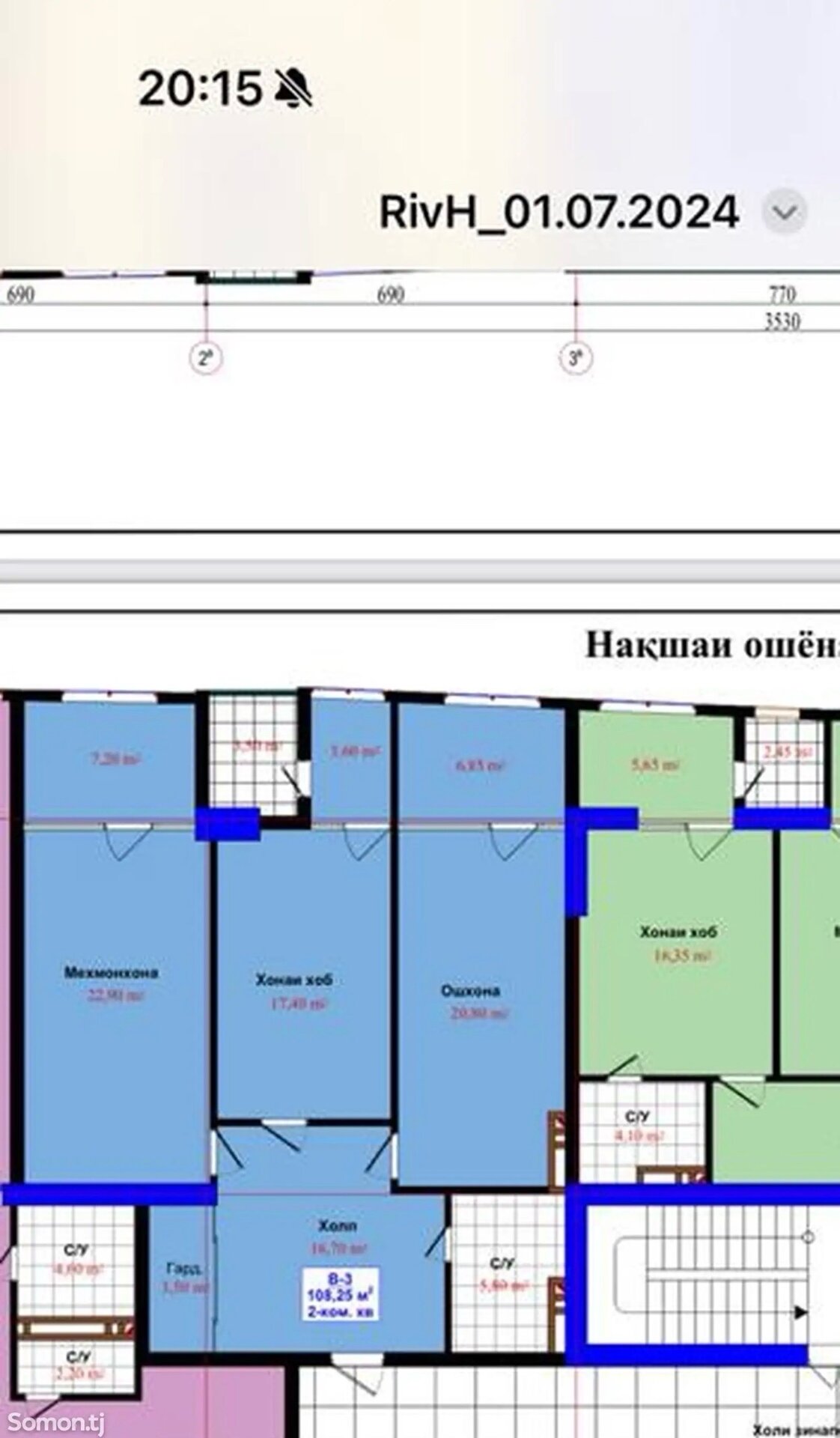Click the 7,20 m² balcony area value

point(115,759)
